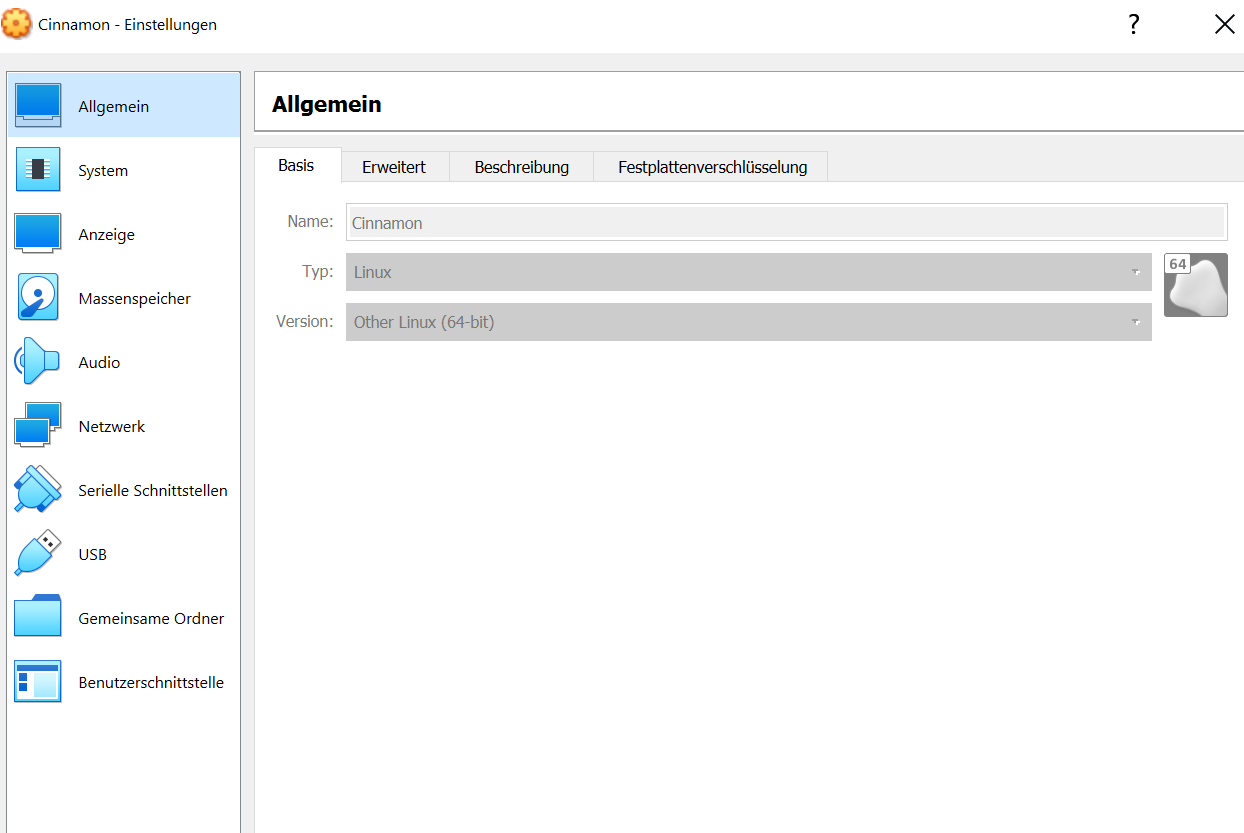Viewport: 1244px width, 833px height.
Task: Click the Allgemein monitor icon in sidebar
Action: tap(38, 106)
